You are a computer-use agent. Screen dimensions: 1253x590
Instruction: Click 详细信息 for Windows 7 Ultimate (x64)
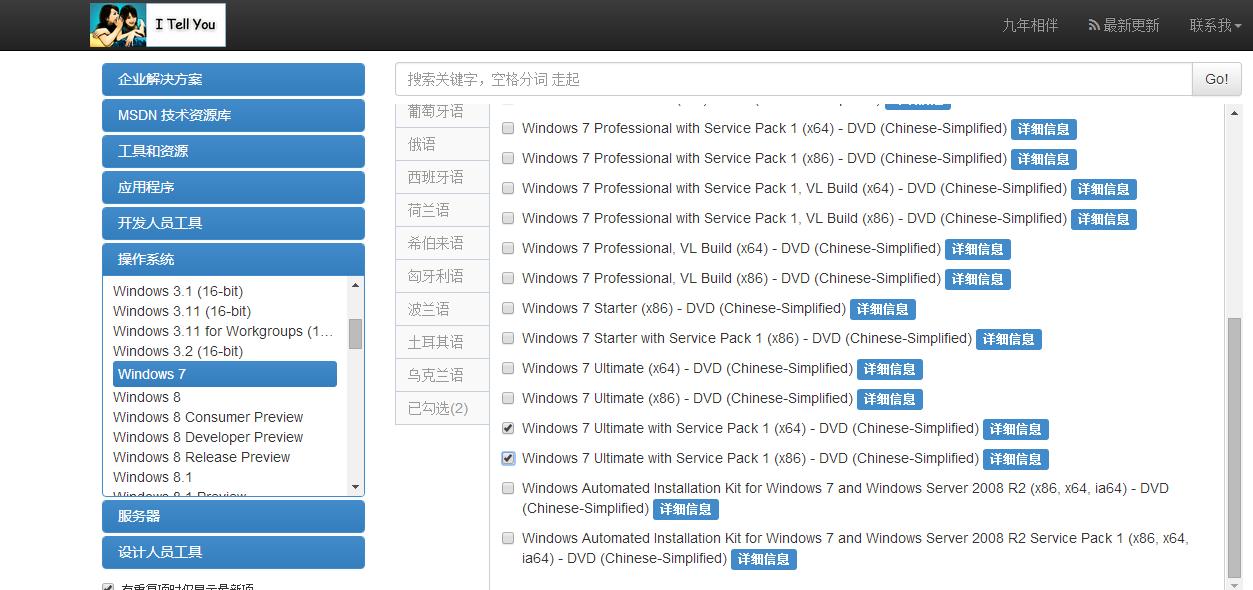890,369
